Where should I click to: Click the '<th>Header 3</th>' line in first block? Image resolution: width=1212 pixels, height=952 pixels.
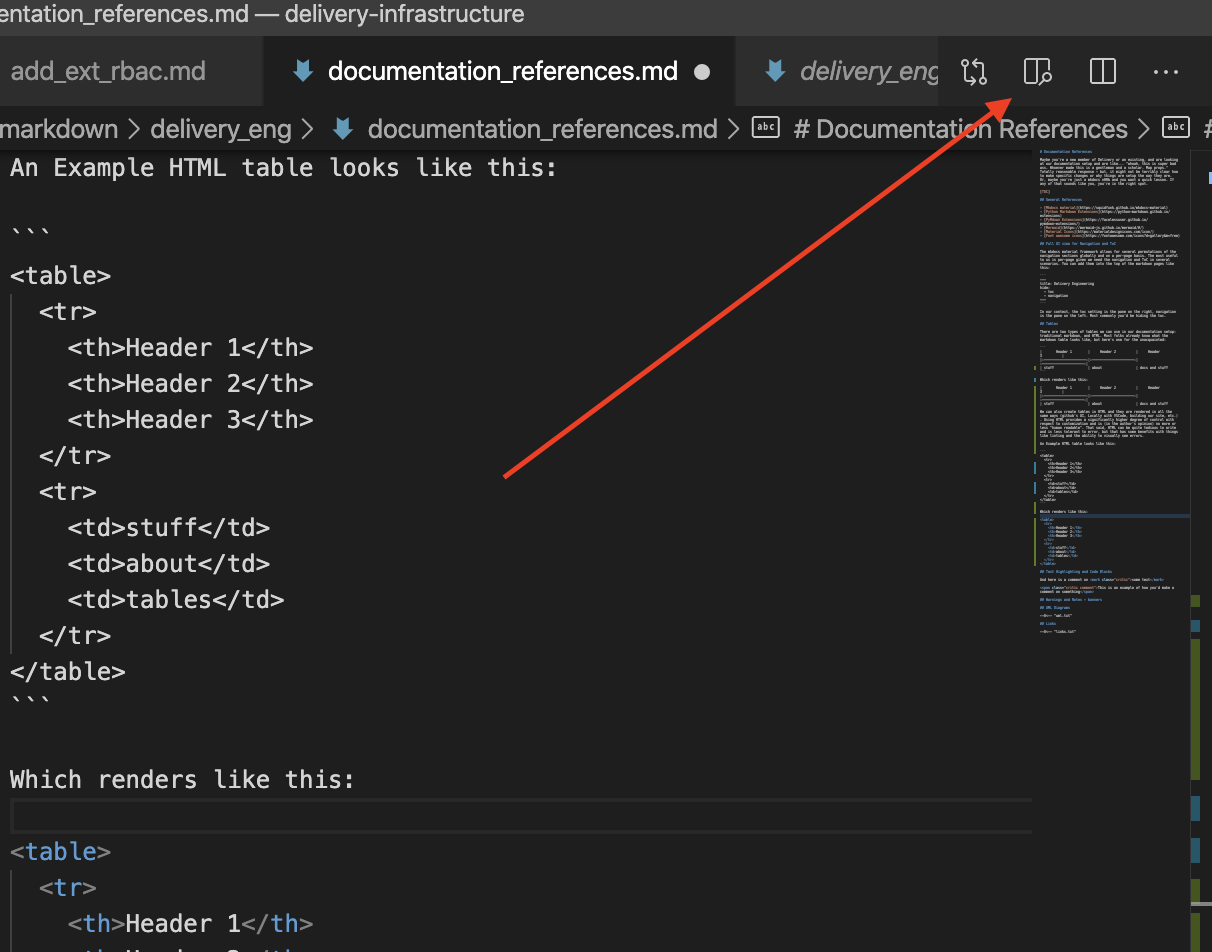(190, 420)
